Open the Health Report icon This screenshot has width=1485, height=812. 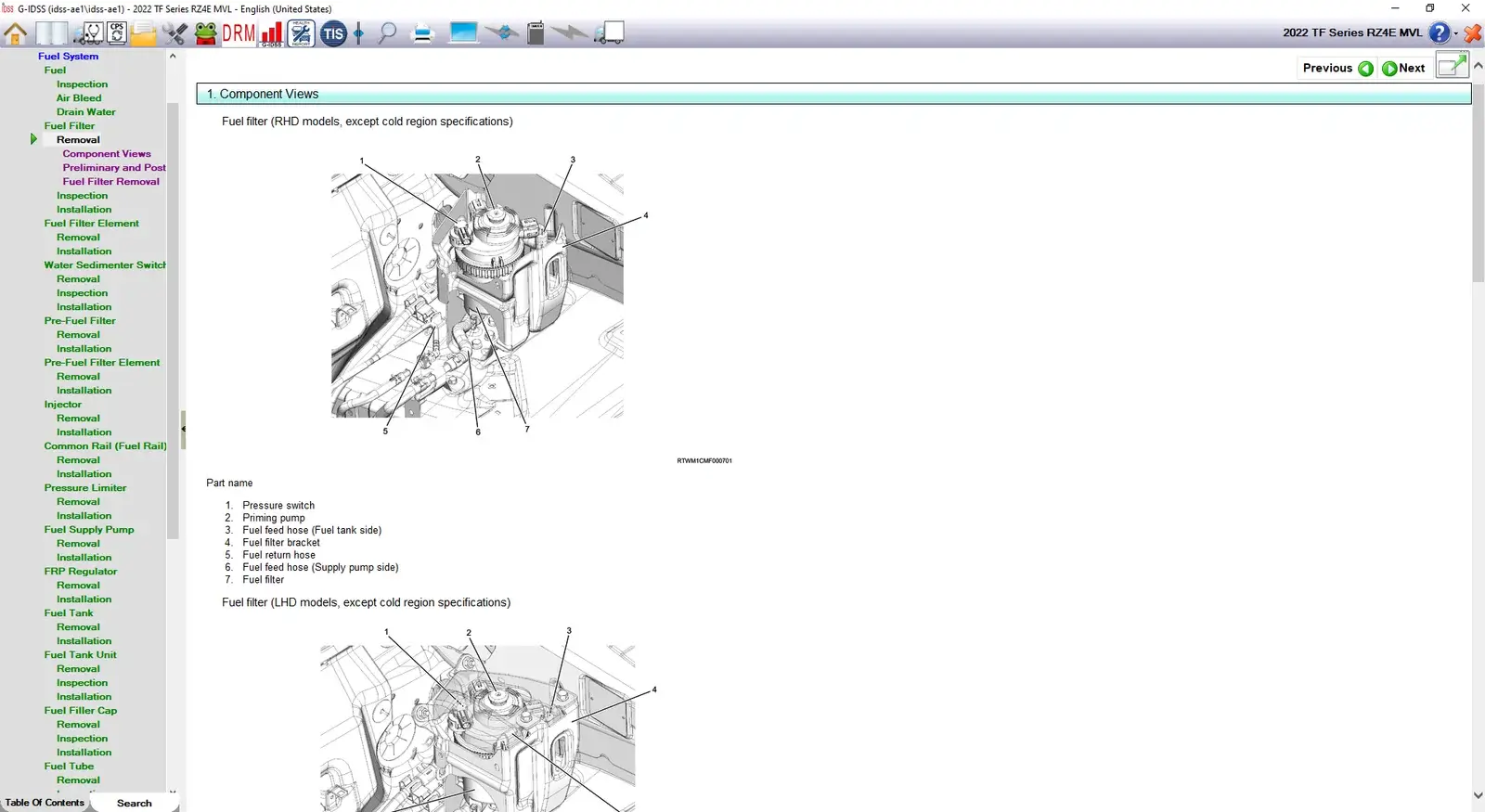coord(301,34)
